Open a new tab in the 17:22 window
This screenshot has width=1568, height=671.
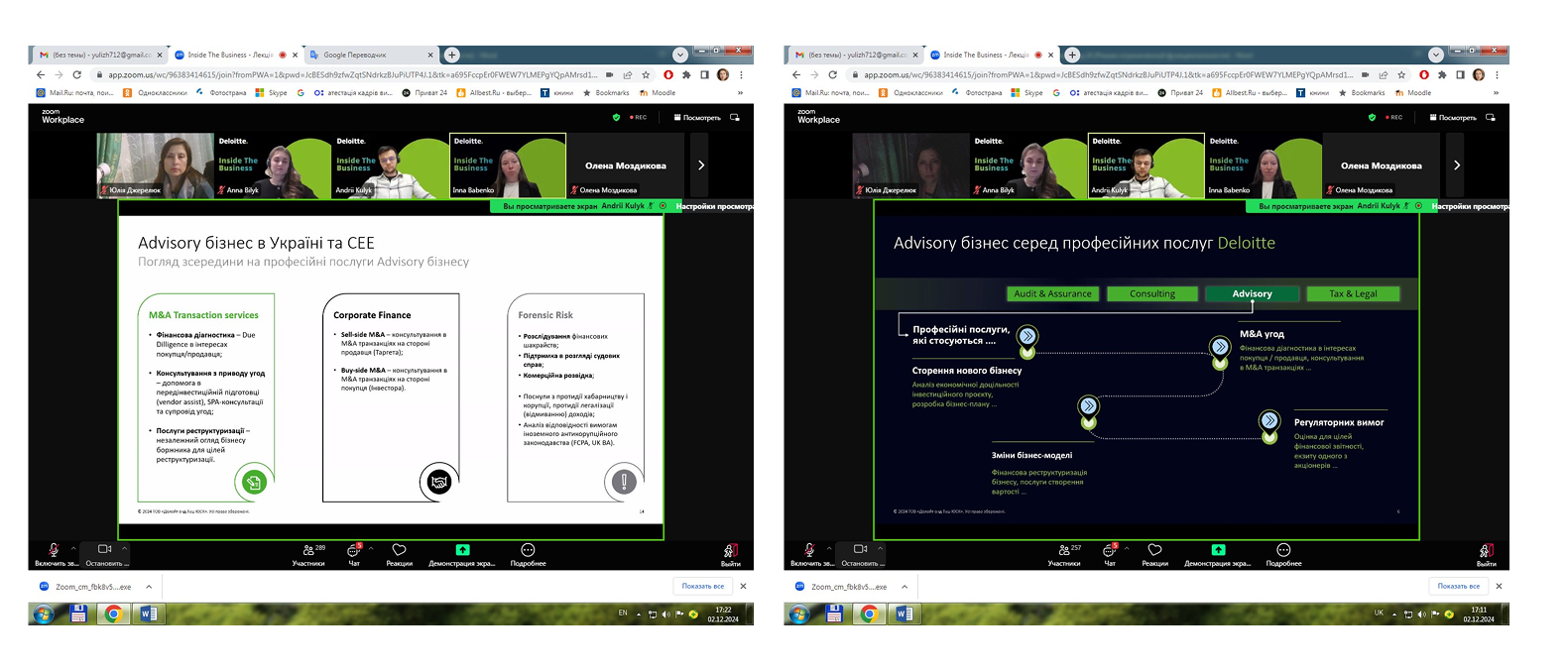(452, 55)
